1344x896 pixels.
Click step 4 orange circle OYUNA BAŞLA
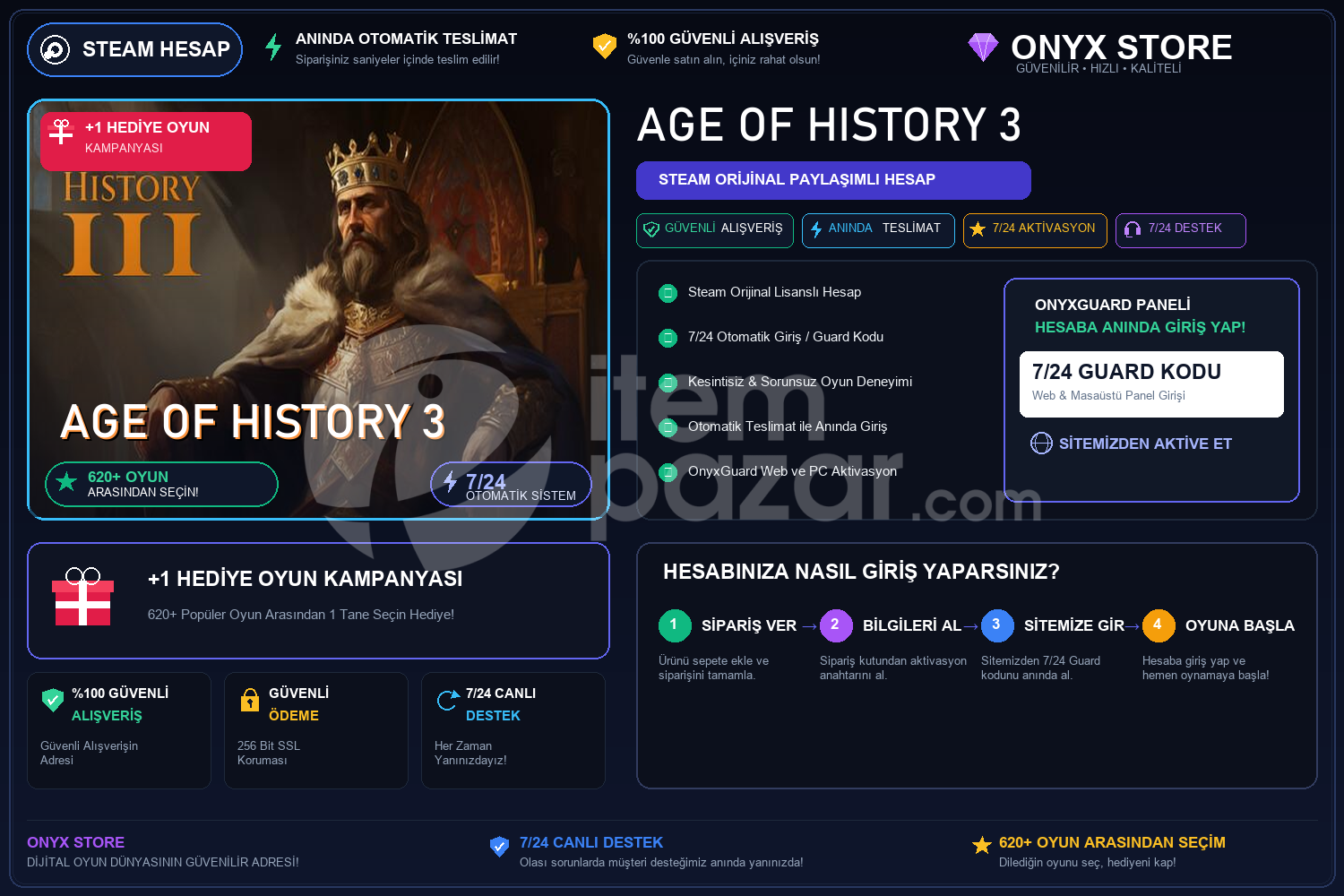click(1159, 625)
